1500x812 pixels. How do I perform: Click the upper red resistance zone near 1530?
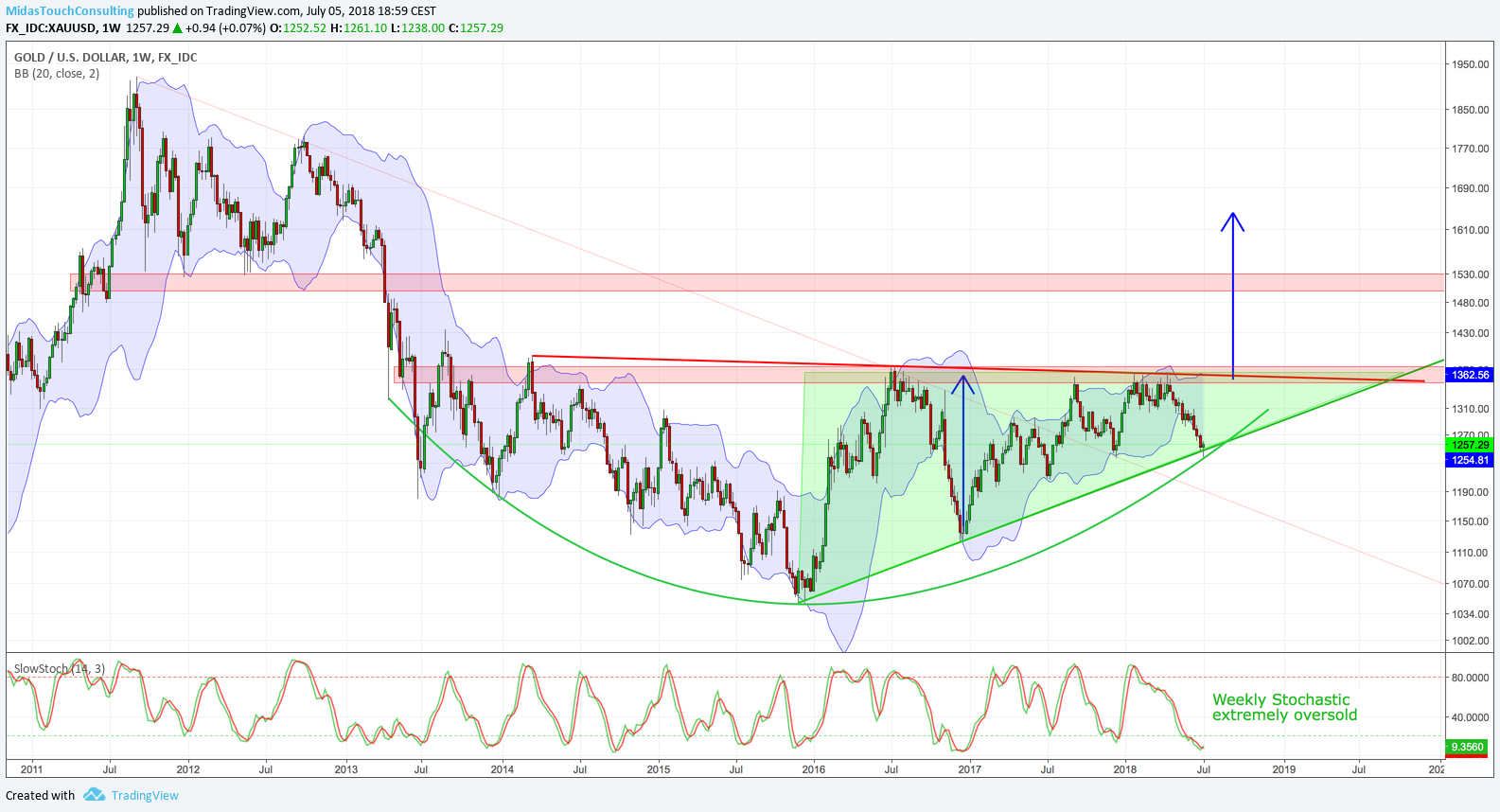pyautogui.click(x=757, y=282)
